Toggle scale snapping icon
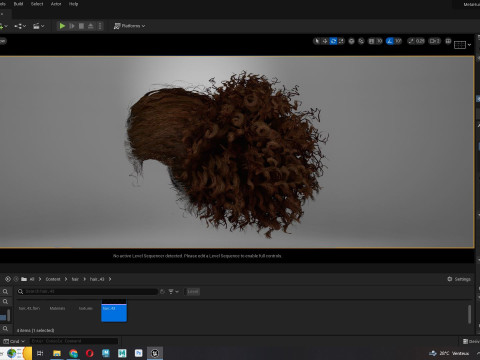 pos(411,41)
